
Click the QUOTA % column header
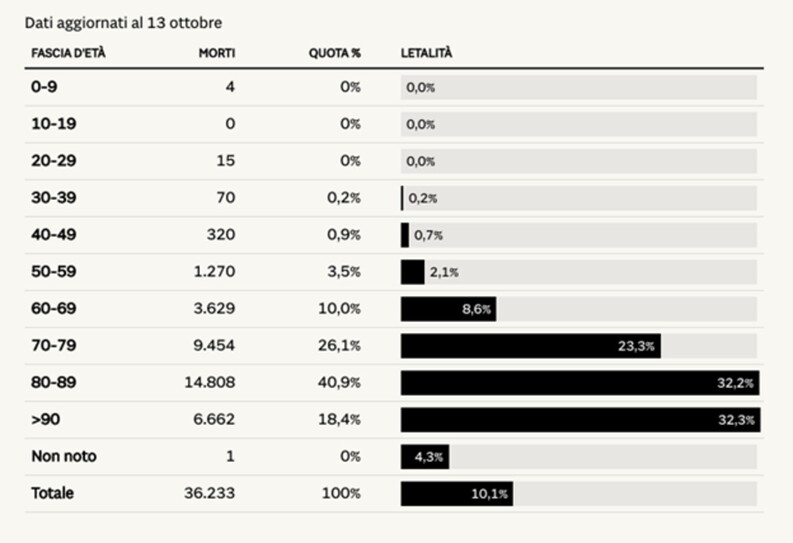[x=334, y=52]
